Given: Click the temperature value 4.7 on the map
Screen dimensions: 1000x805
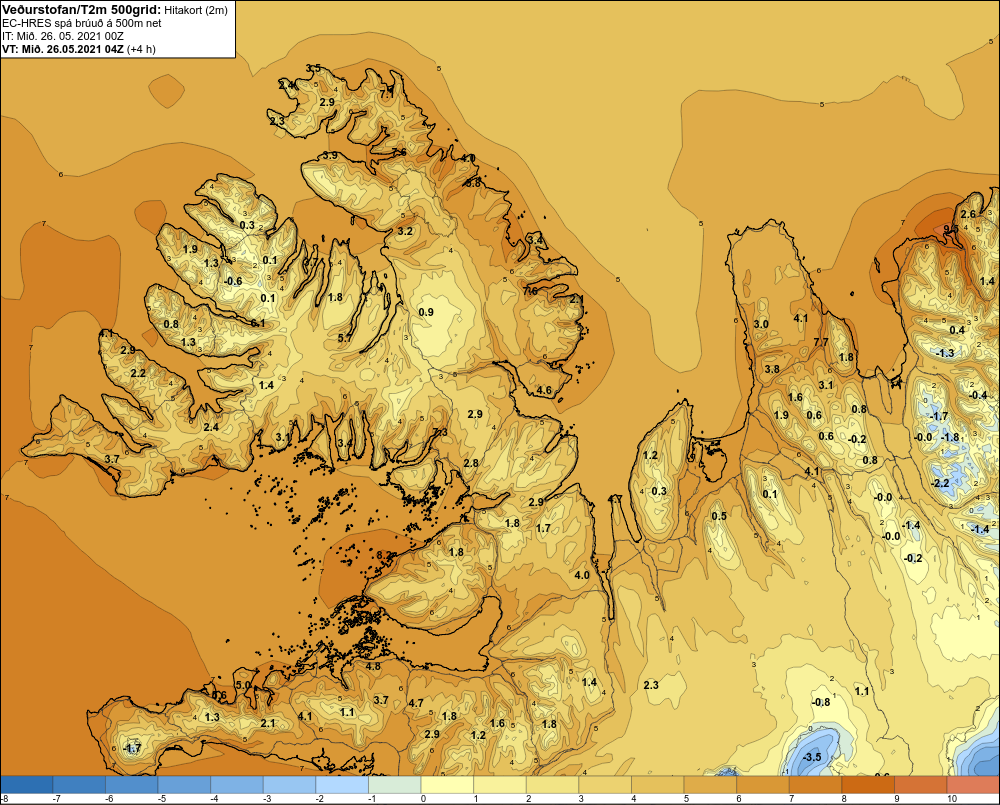Looking at the screenshot, I should tap(416, 703).
